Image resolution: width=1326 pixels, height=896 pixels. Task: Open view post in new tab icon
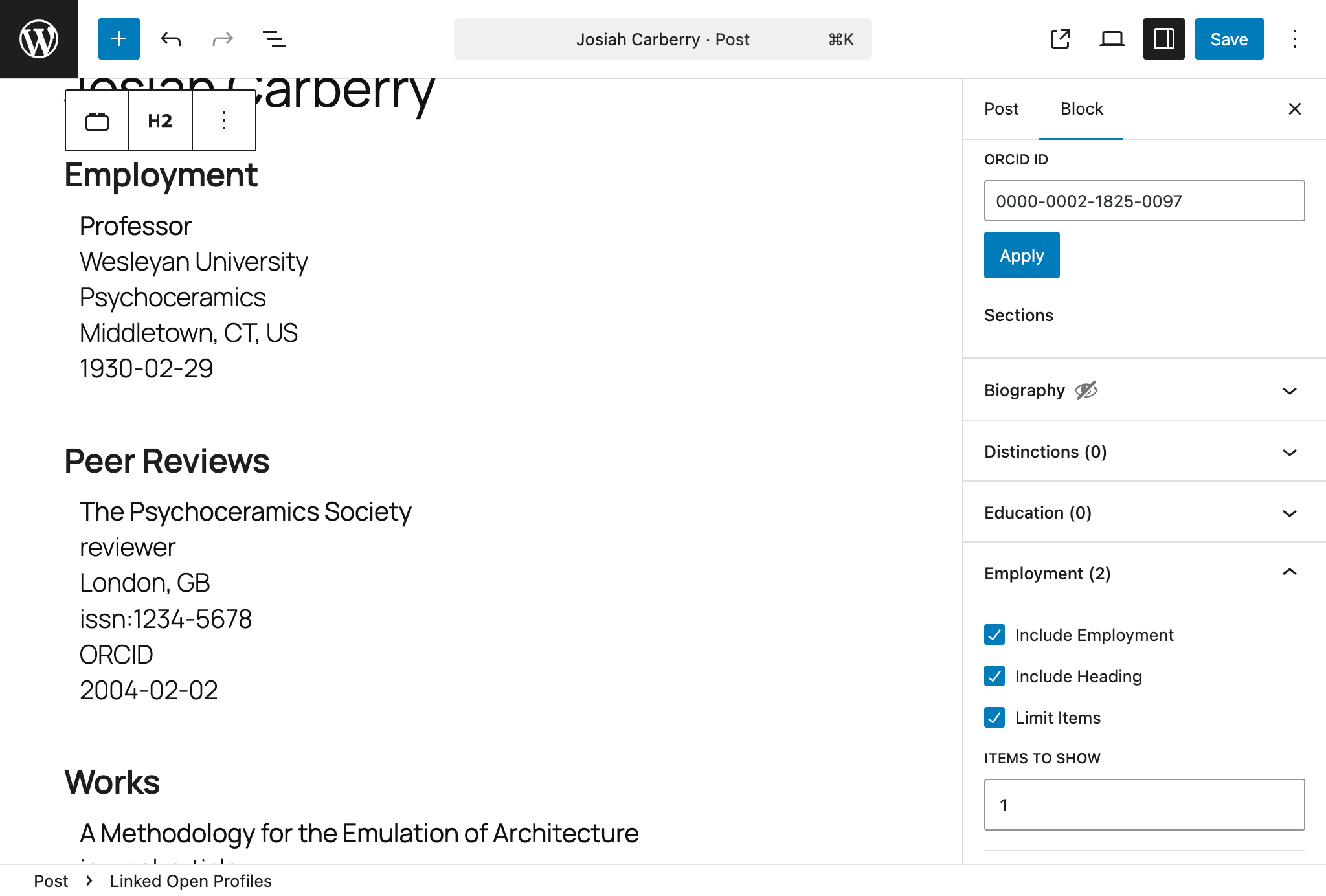click(1061, 39)
